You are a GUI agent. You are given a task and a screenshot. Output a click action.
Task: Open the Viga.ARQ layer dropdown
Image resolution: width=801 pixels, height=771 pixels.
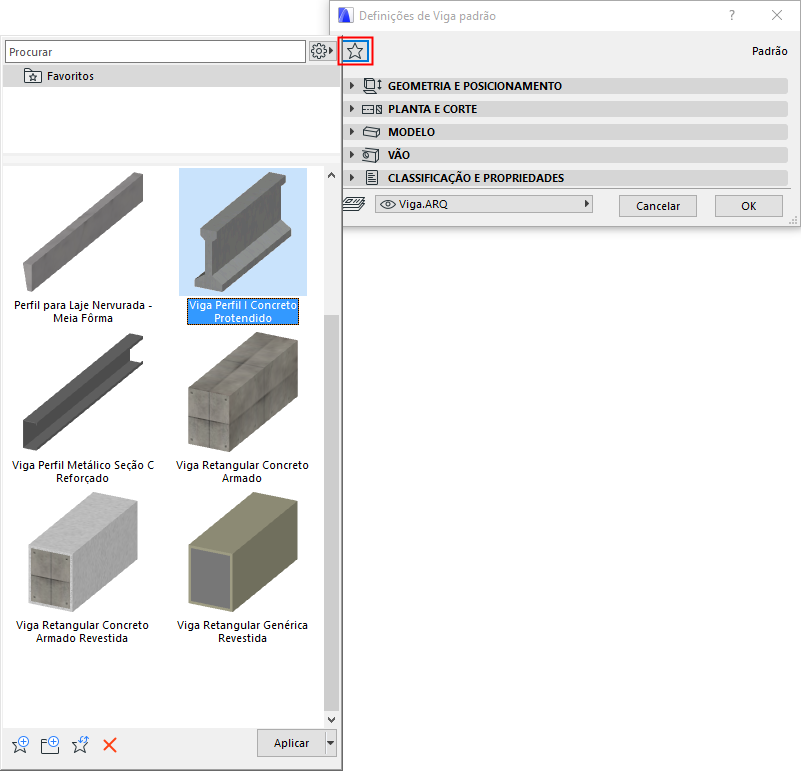484,204
